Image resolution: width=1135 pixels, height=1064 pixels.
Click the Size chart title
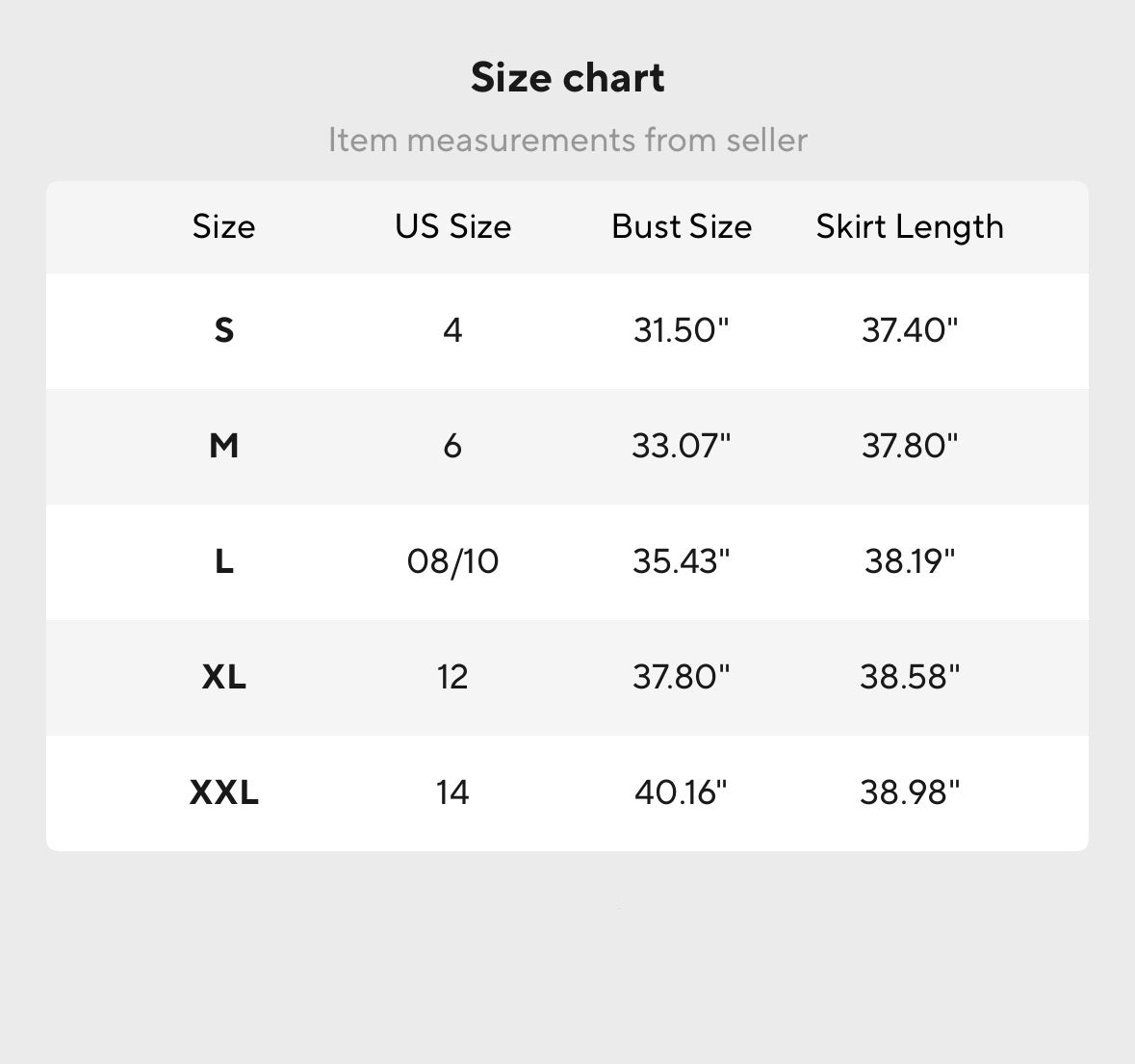[567, 78]
